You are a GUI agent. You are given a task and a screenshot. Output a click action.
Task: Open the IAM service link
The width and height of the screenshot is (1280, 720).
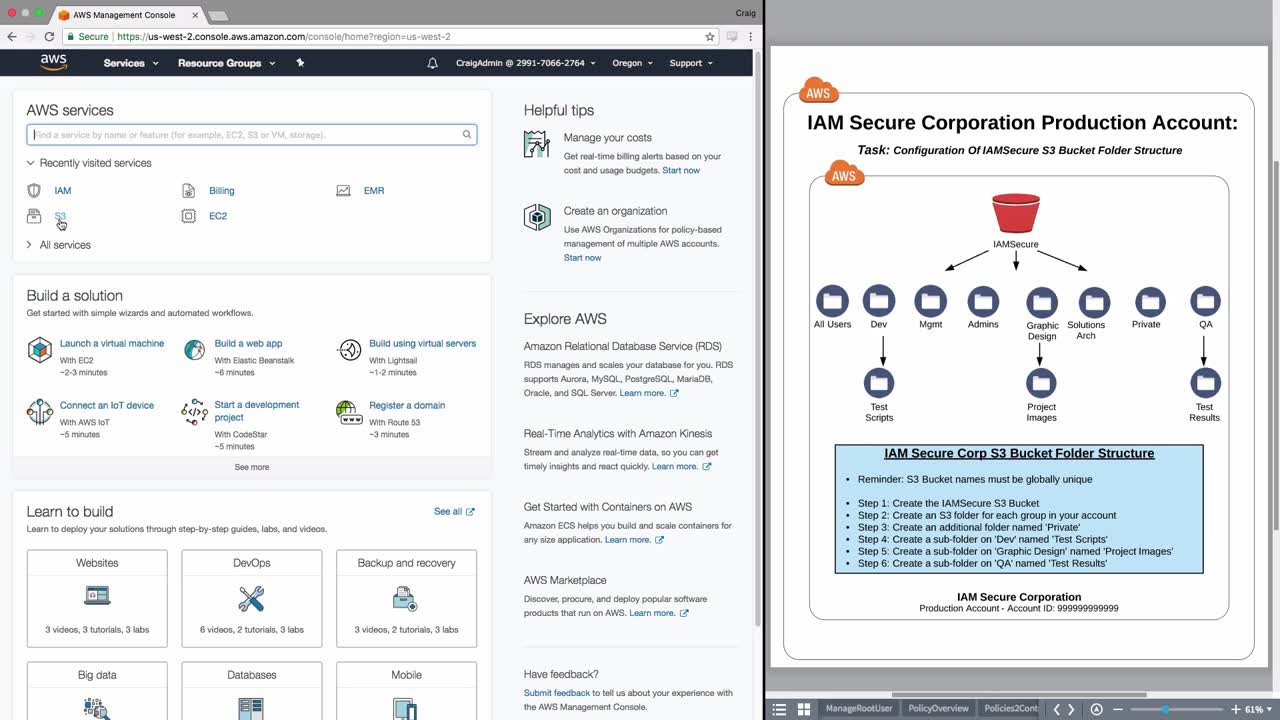coord(63,190)
